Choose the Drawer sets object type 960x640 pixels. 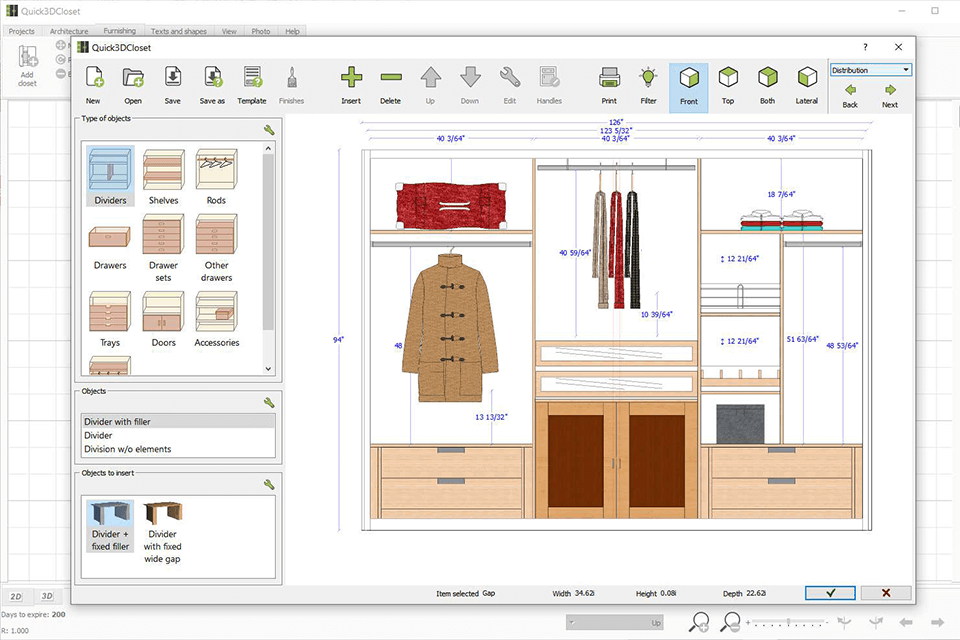click(x=163, y=241)
